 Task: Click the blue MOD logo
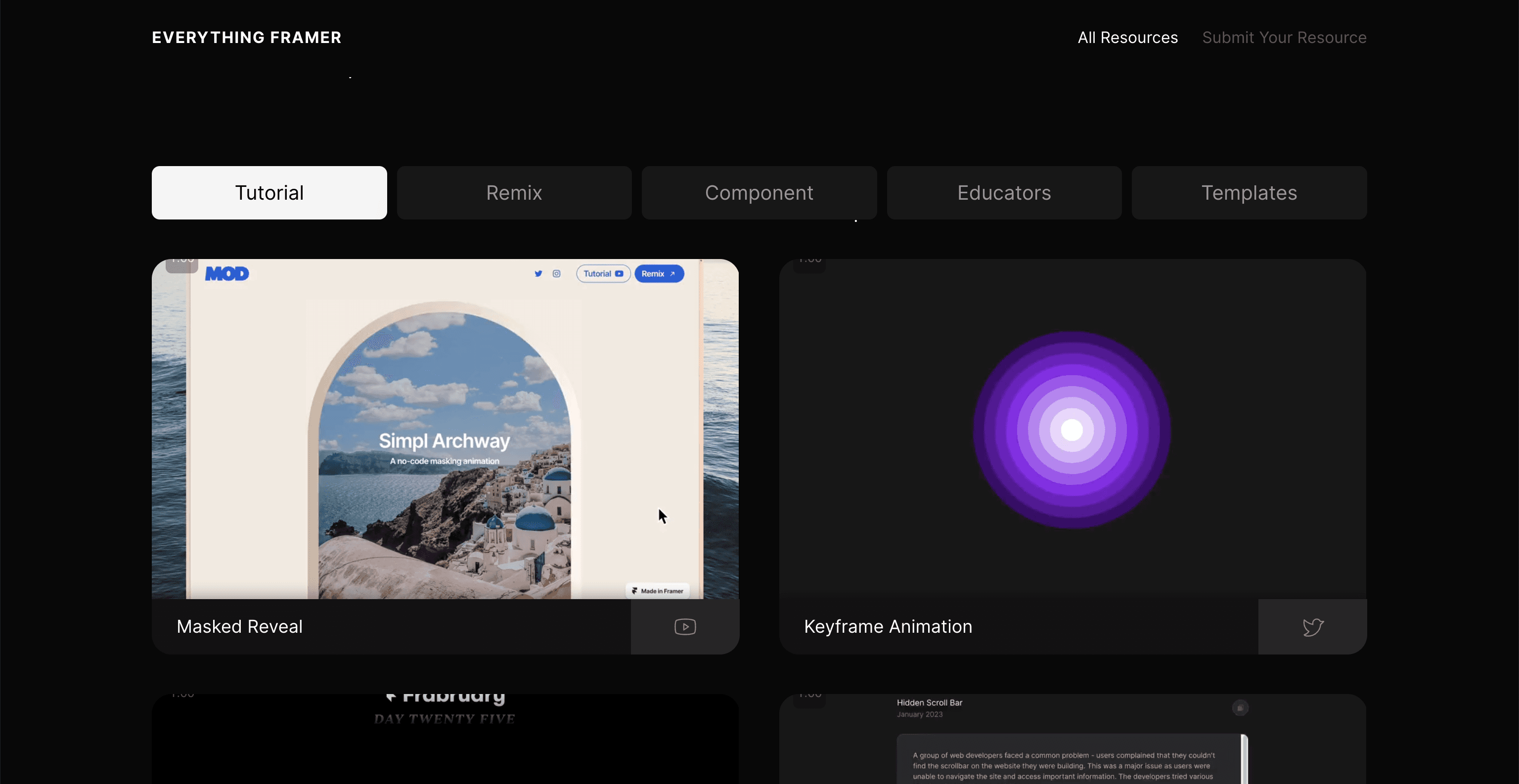227,273
